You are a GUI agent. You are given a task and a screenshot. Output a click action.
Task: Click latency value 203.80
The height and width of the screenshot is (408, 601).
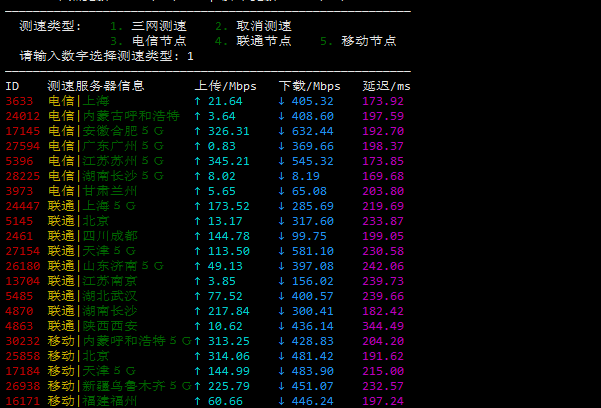tap(383, 191)
